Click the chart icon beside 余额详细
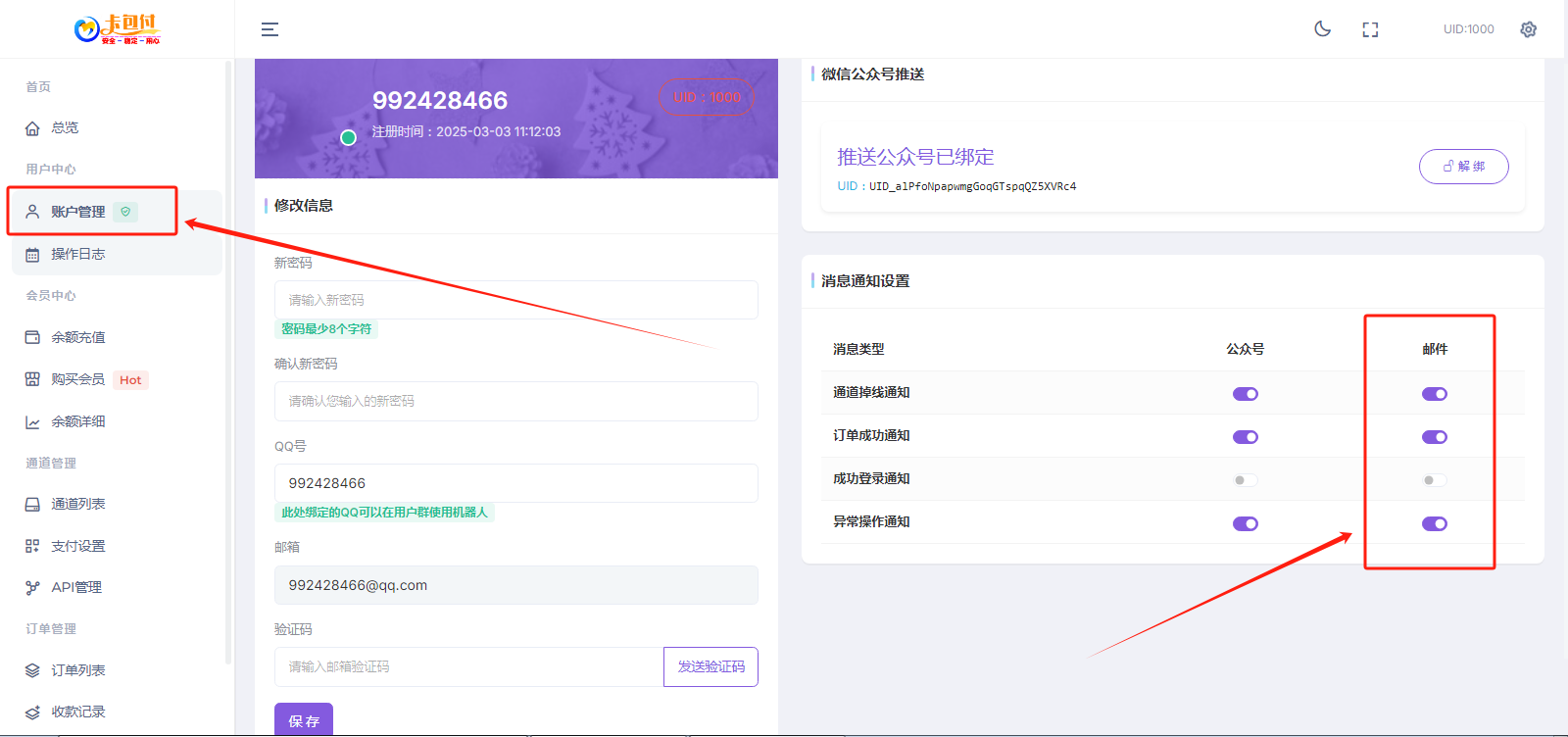Image resolution: width=1568 pixels, height=737 pixels. point(32,421)
